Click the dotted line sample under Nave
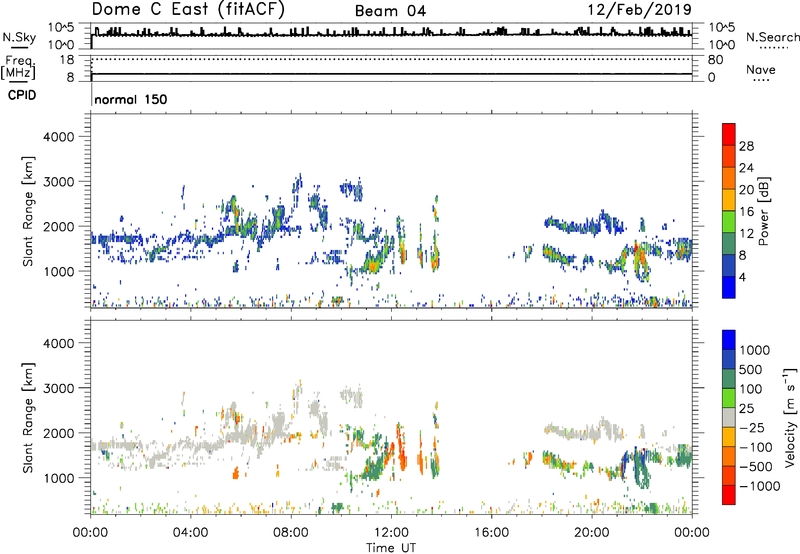This screenshot has width=800, height=554. 762,81
